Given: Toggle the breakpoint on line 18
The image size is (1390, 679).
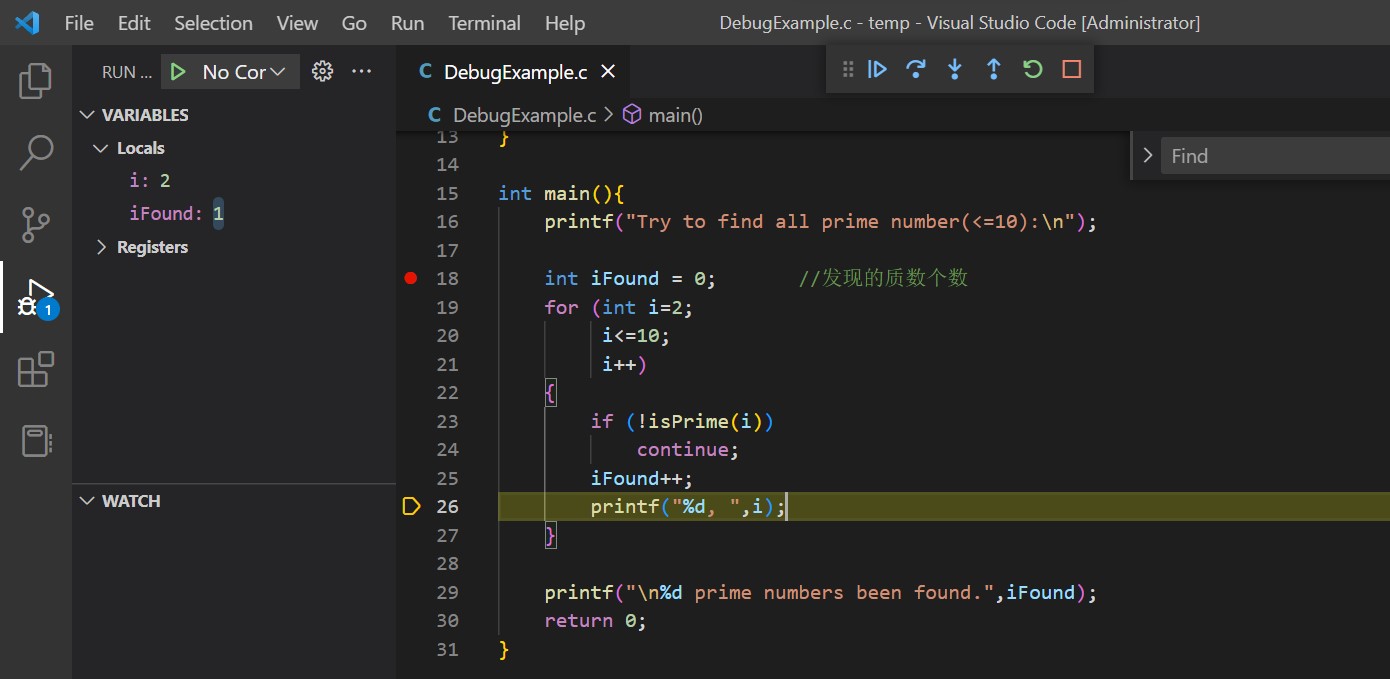Looking at the screenshot, I should coord(410,278).
